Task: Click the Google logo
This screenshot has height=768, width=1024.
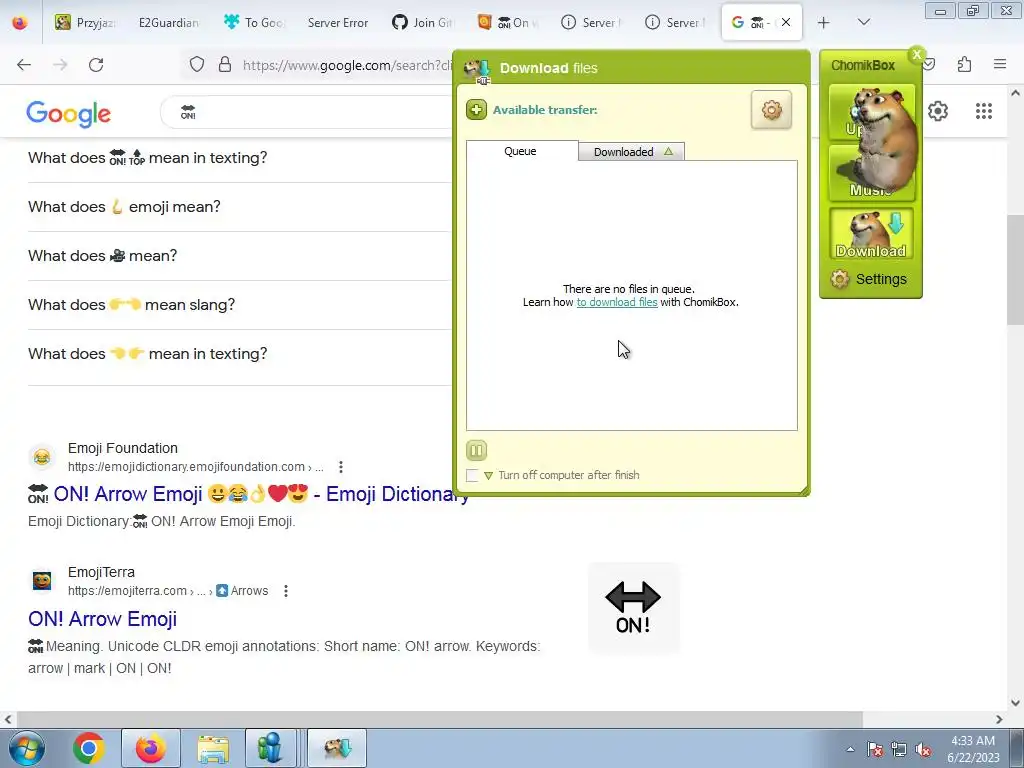Action: tap(69, 114)
